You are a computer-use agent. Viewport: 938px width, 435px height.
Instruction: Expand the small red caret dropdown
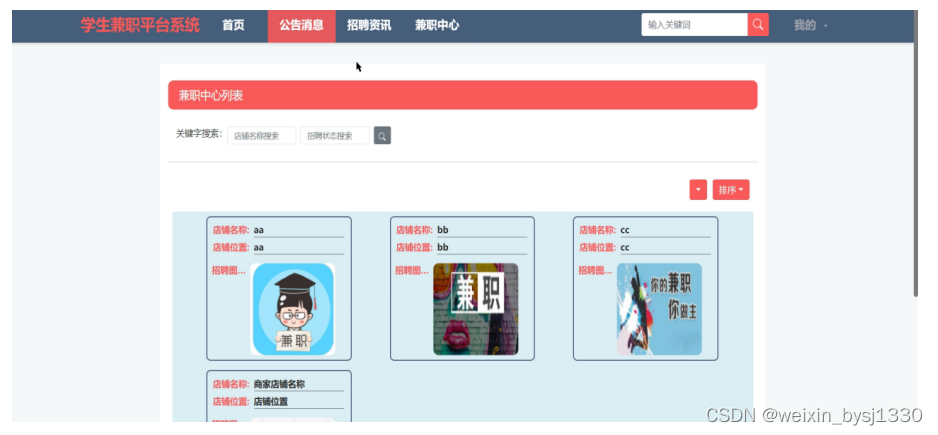pos(698,190)
